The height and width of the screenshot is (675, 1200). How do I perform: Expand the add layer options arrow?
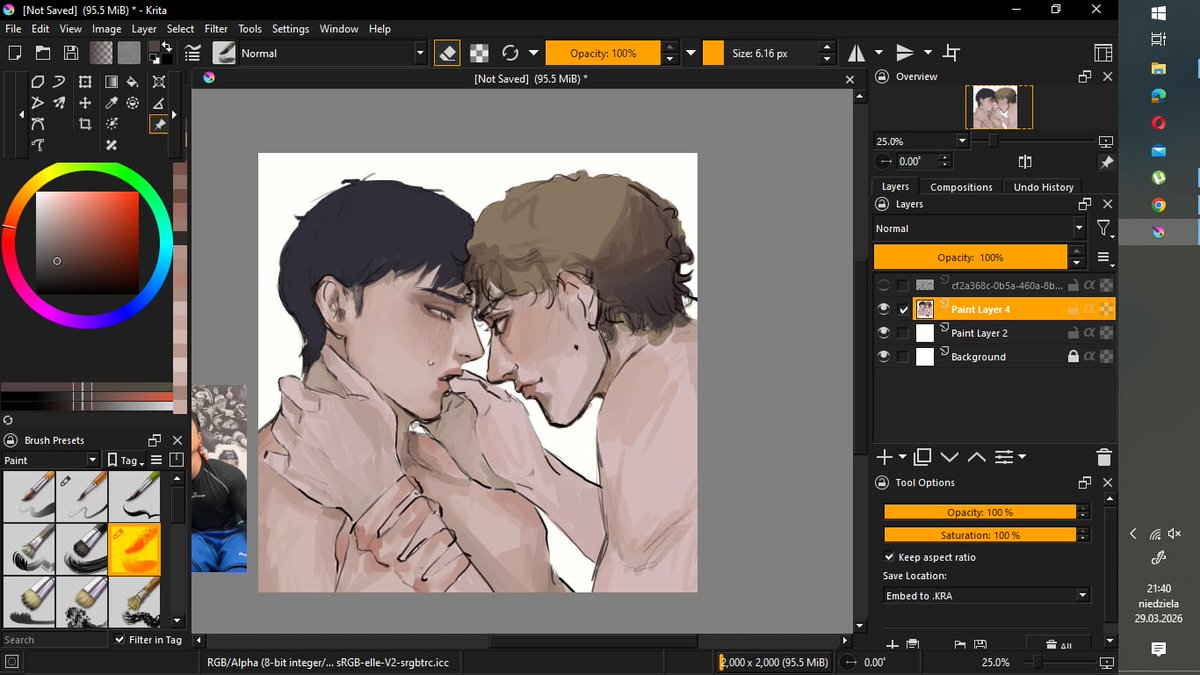(903, 457)
